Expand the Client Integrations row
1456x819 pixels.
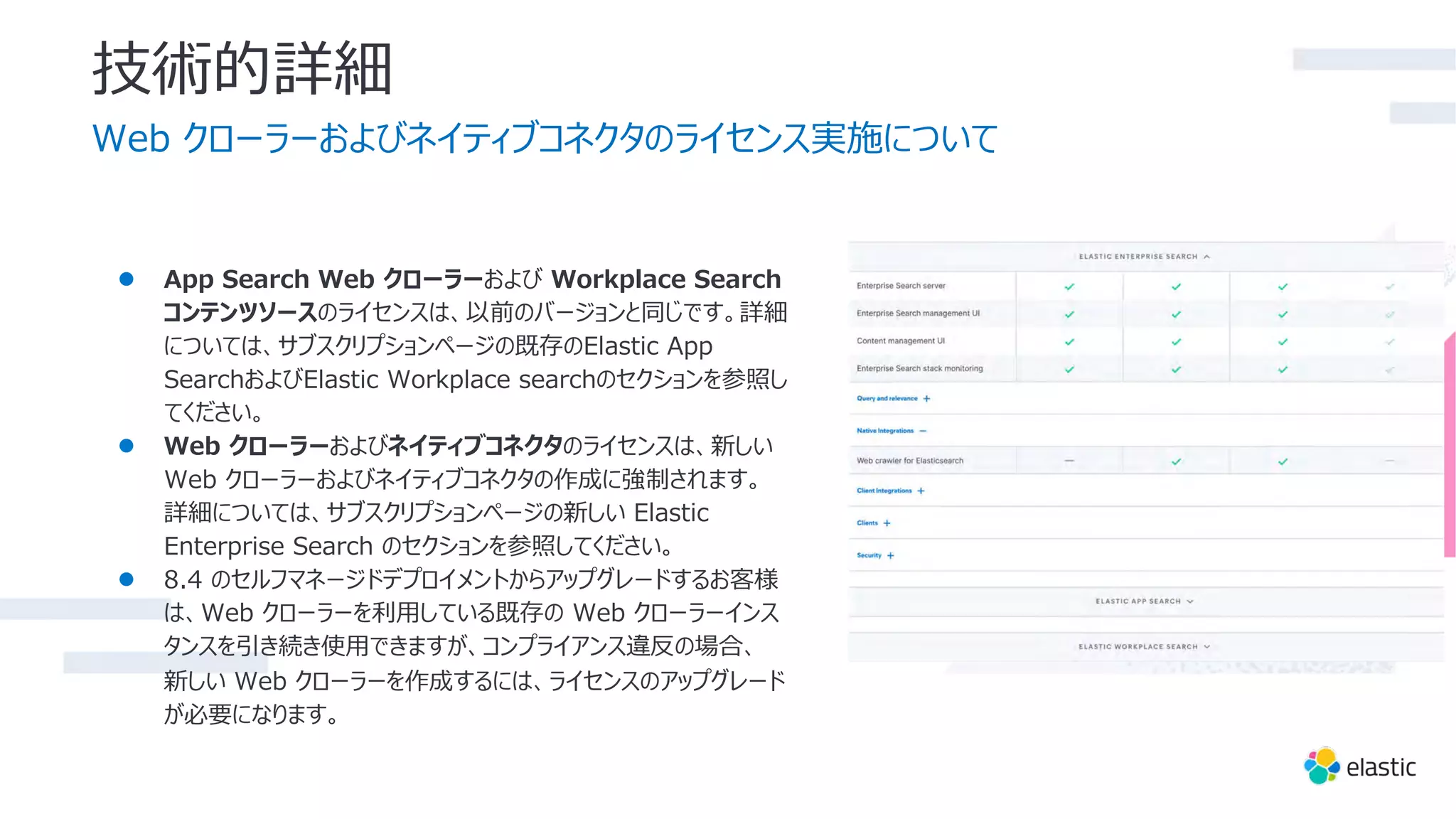(x=891, y=491)
